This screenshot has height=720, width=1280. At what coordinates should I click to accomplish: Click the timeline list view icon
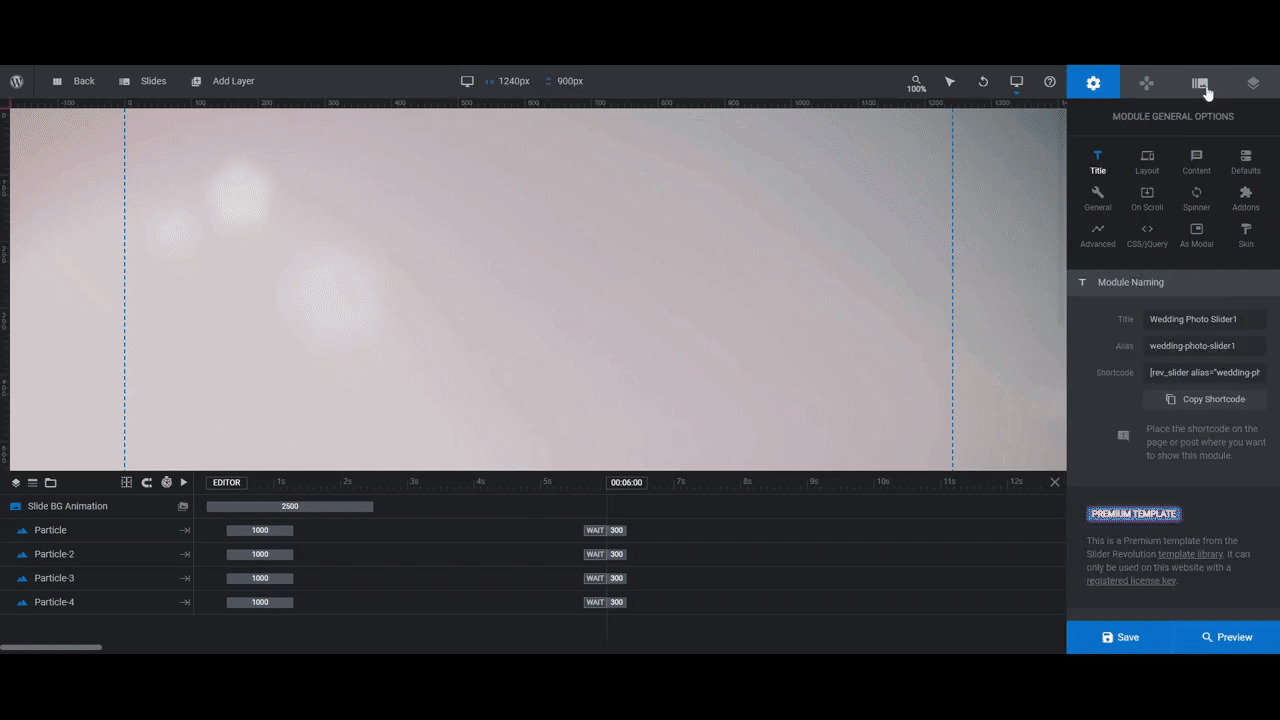[x=32, y=483]
